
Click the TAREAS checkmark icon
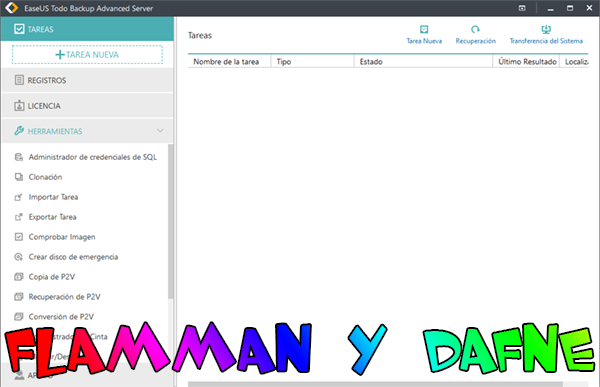19,29
